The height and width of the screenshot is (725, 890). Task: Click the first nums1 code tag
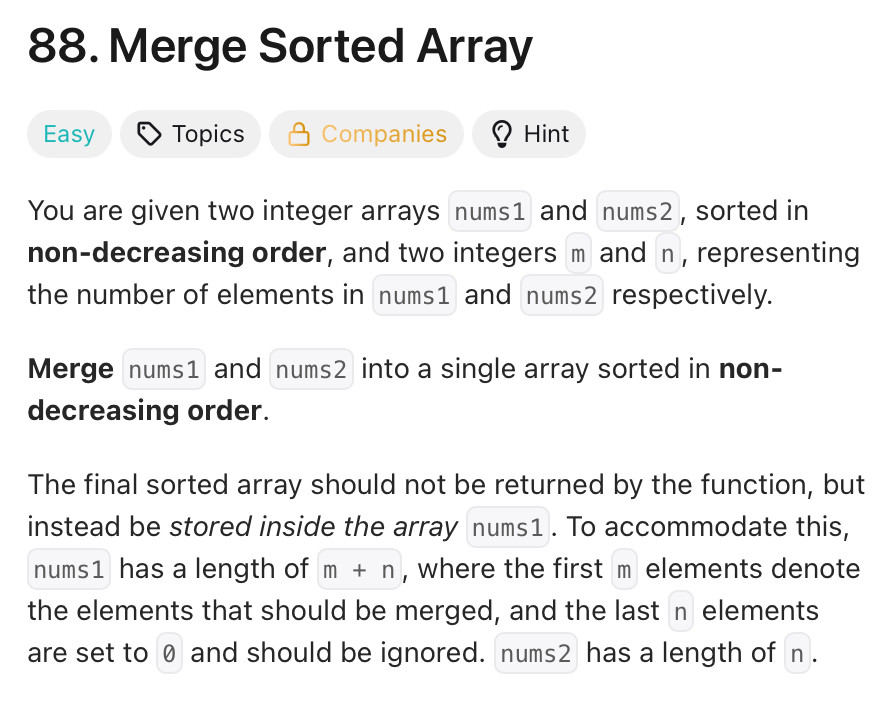tap(490, 211)
